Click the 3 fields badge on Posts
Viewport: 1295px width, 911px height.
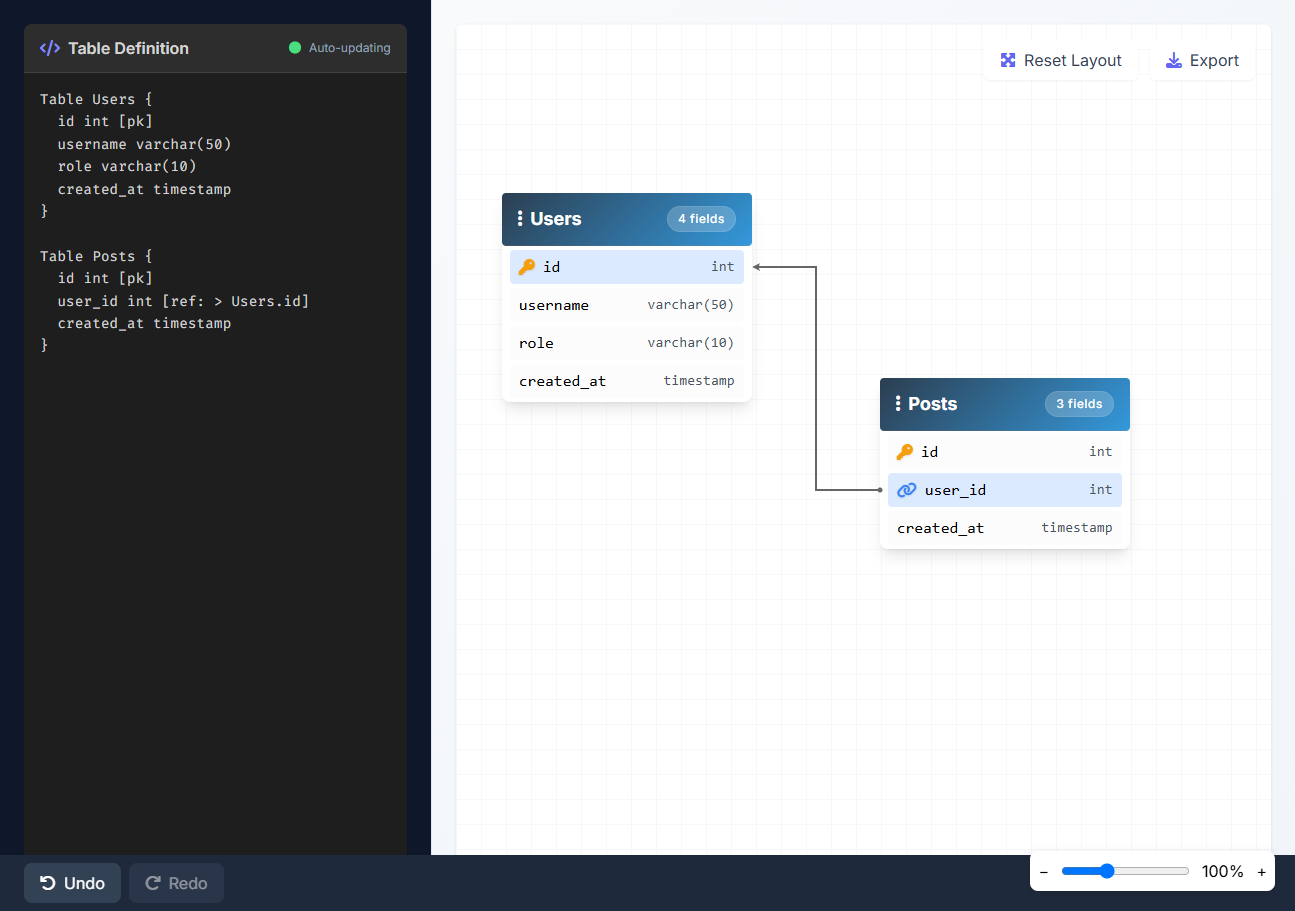pyautogui.click(x=1079, y=404)
